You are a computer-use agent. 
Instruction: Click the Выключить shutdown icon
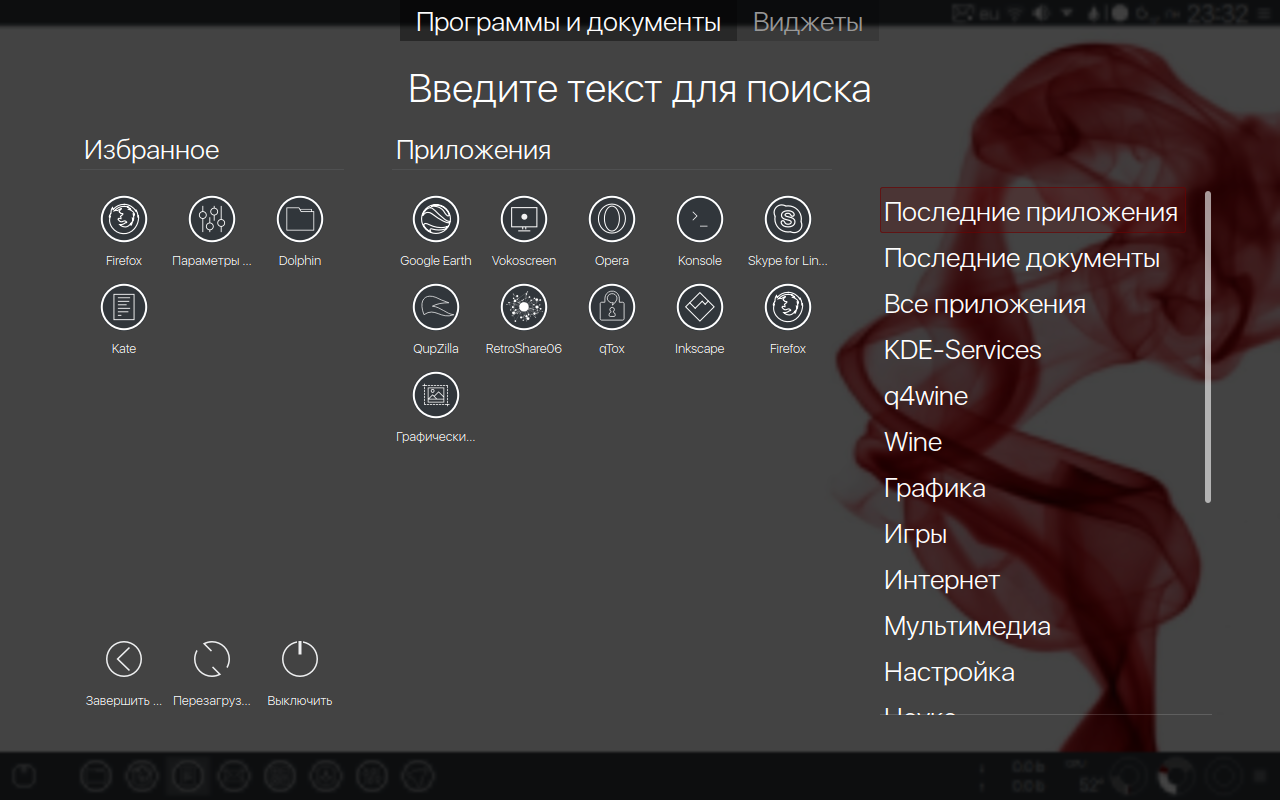[x=300, y=659]
